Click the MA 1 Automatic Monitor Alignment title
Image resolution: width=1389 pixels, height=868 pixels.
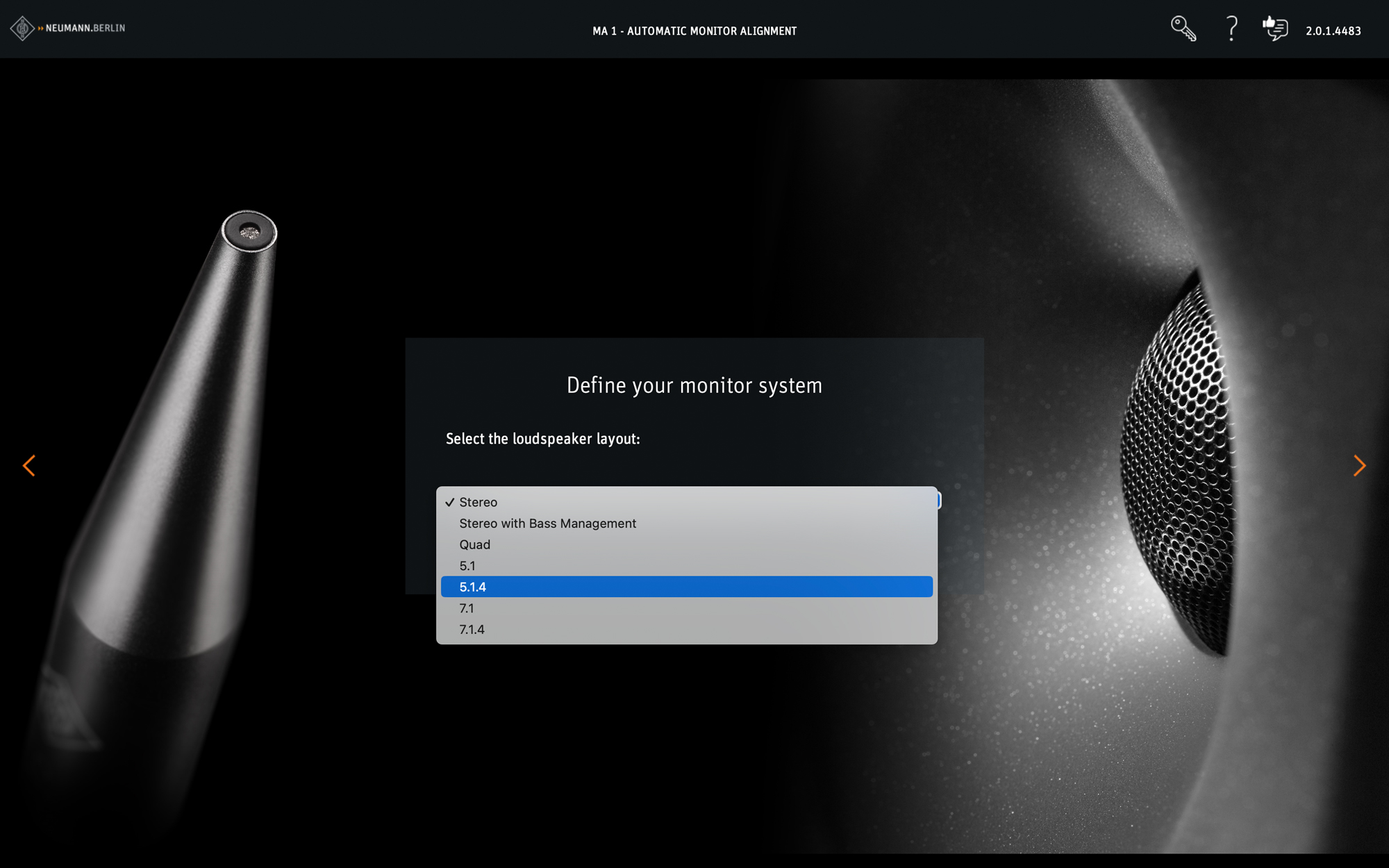(694, 31)
